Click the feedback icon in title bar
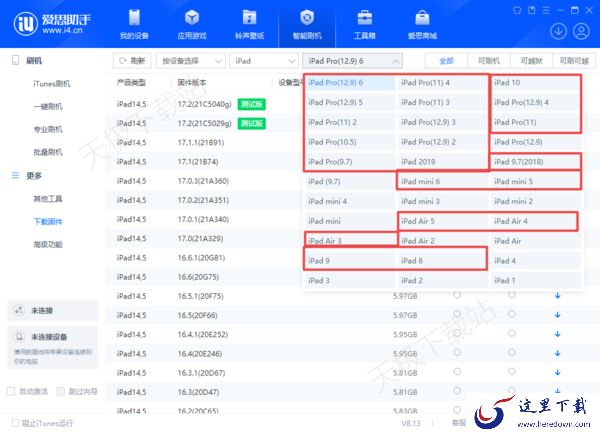 pos(532,10)
